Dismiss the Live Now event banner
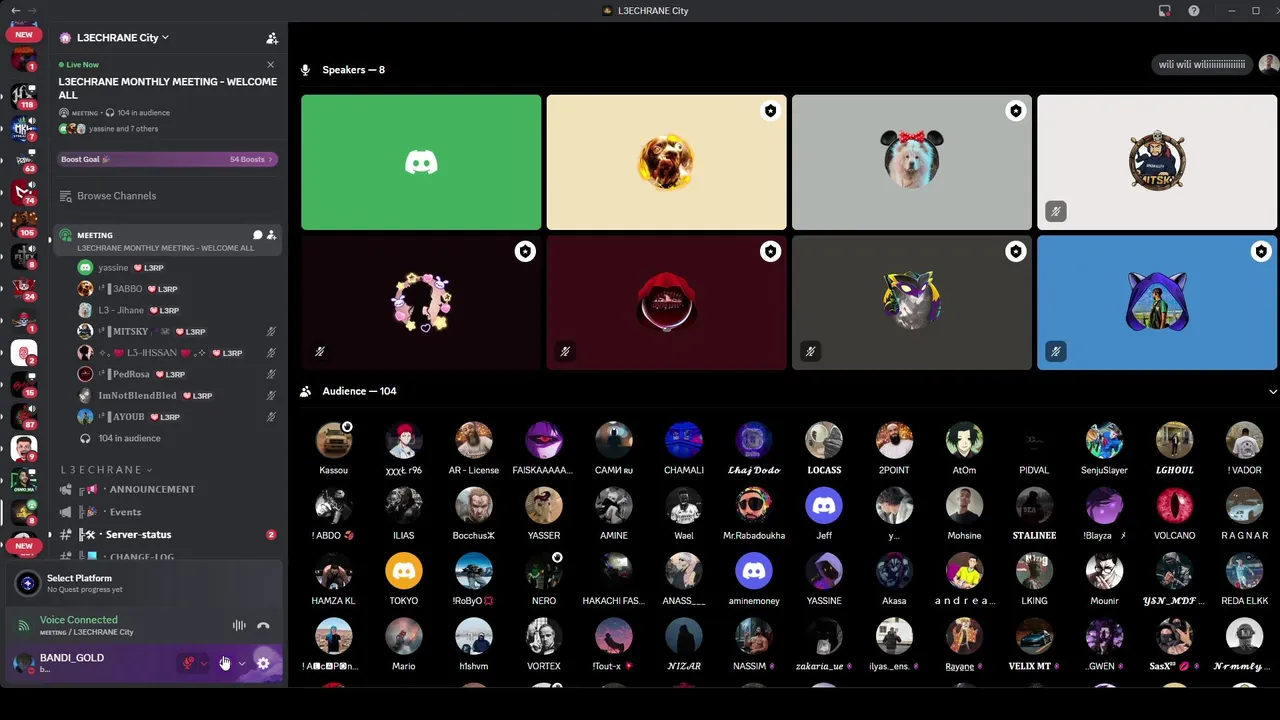 pos(270,65)
